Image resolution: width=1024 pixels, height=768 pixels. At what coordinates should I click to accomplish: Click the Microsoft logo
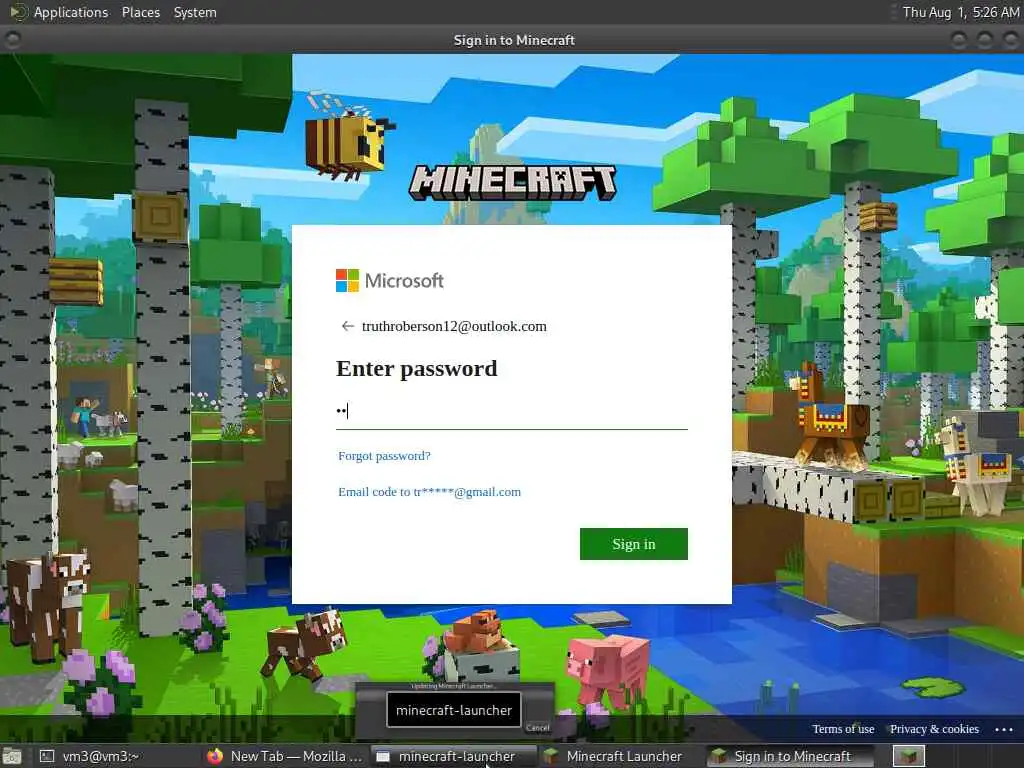click(x=389, y=281)
